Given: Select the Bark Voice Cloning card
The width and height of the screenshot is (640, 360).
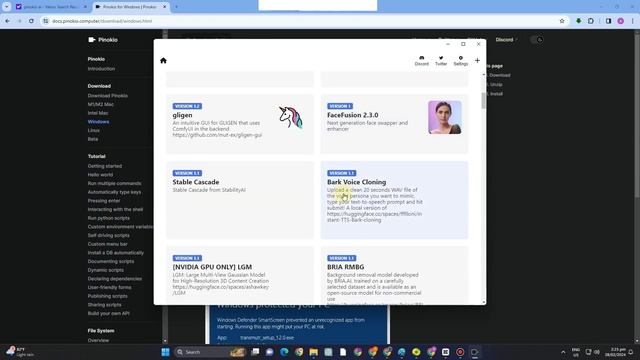Looking at the screenshot, I should (394, 200).
